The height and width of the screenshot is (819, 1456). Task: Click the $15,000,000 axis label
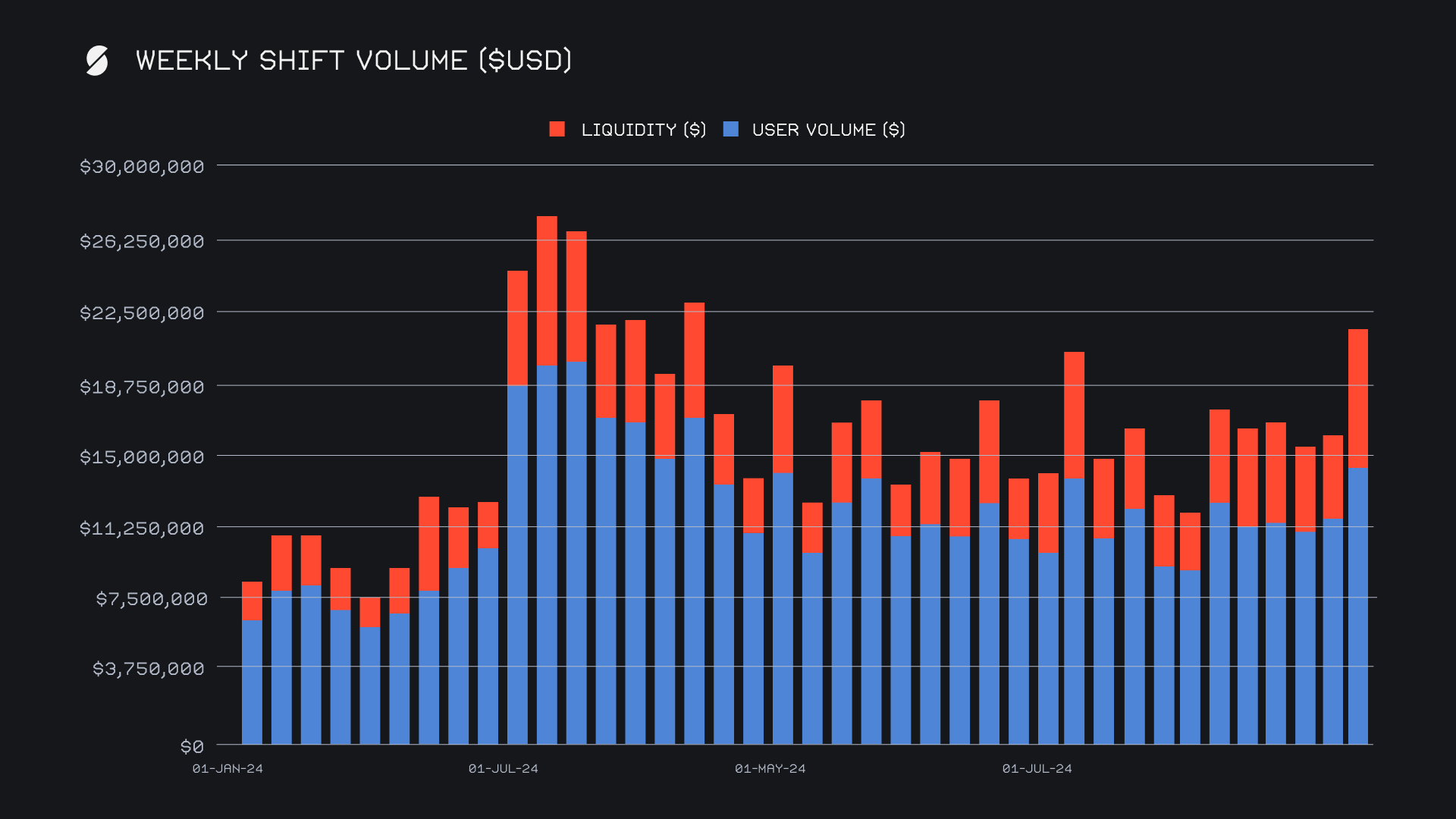pos(142,457)
